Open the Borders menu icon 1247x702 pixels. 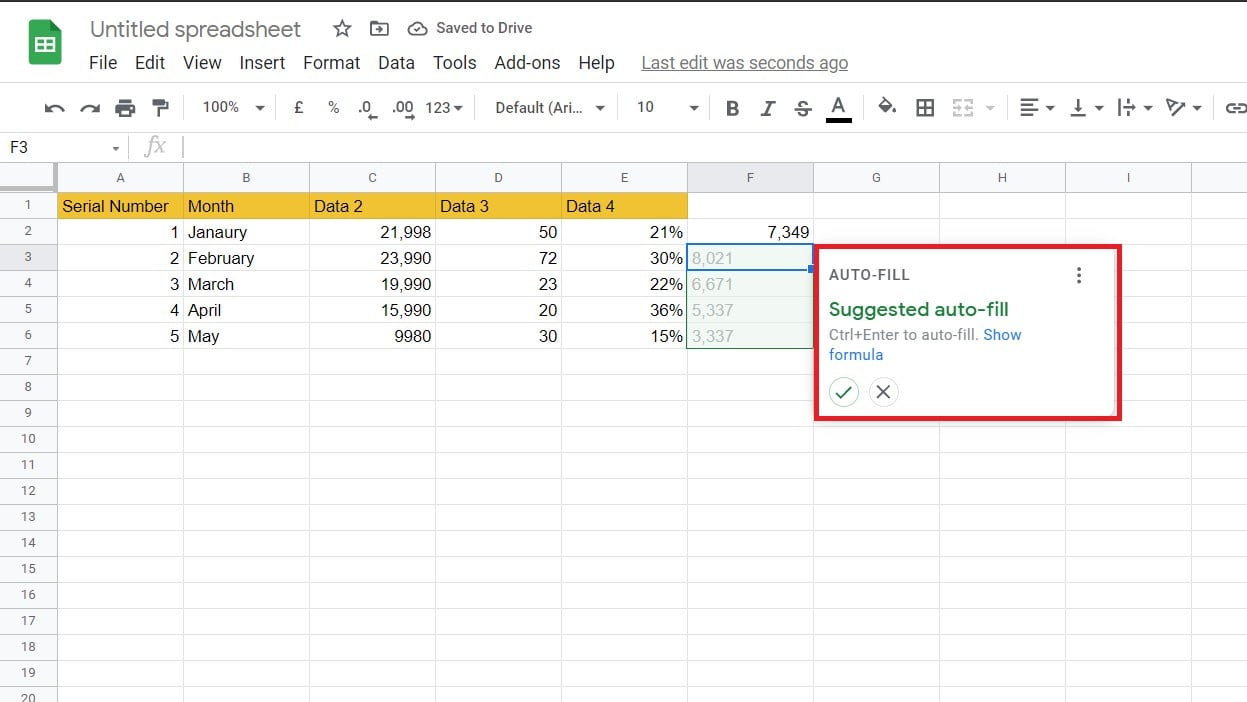click(925, 107)
